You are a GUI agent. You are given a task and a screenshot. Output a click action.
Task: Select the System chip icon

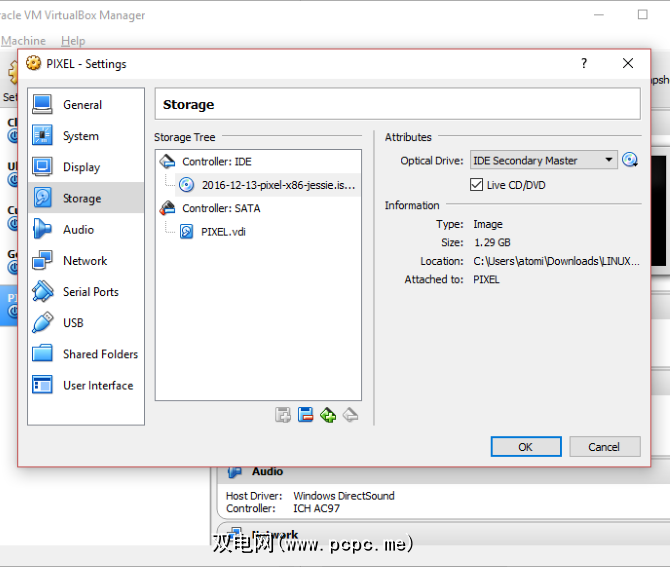coord(42,135)
